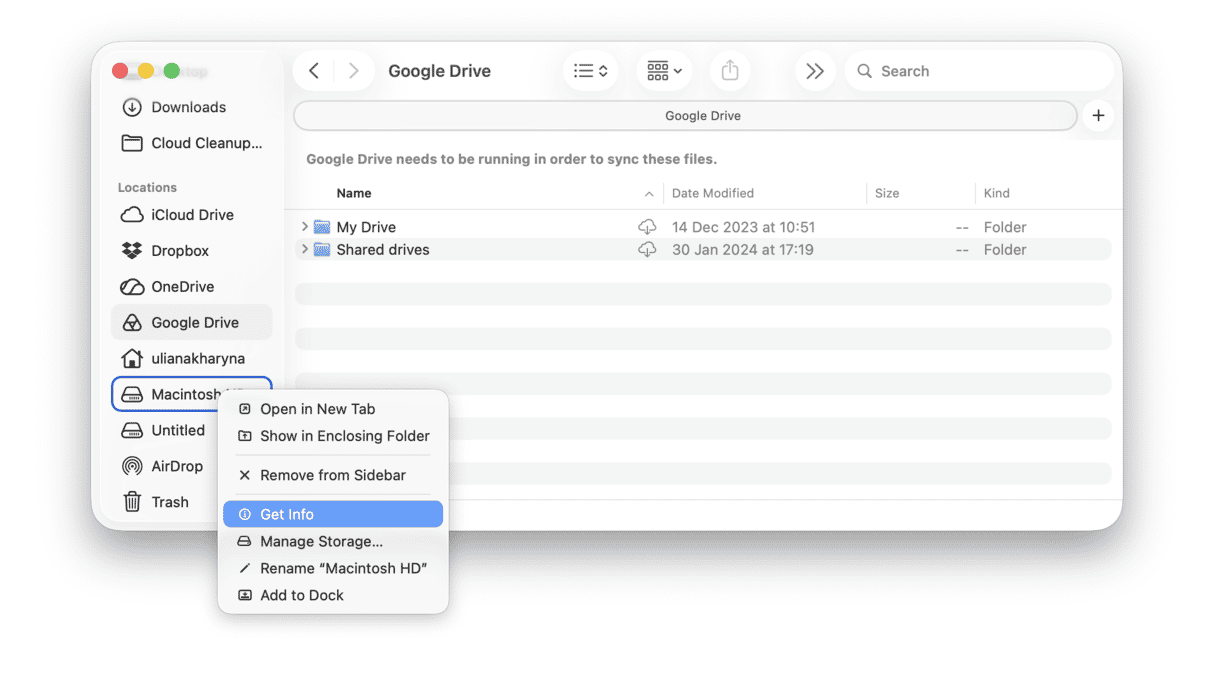1215x689 pixels.
Task: Download My Drive via cloud icon
Action: (648, 227)
